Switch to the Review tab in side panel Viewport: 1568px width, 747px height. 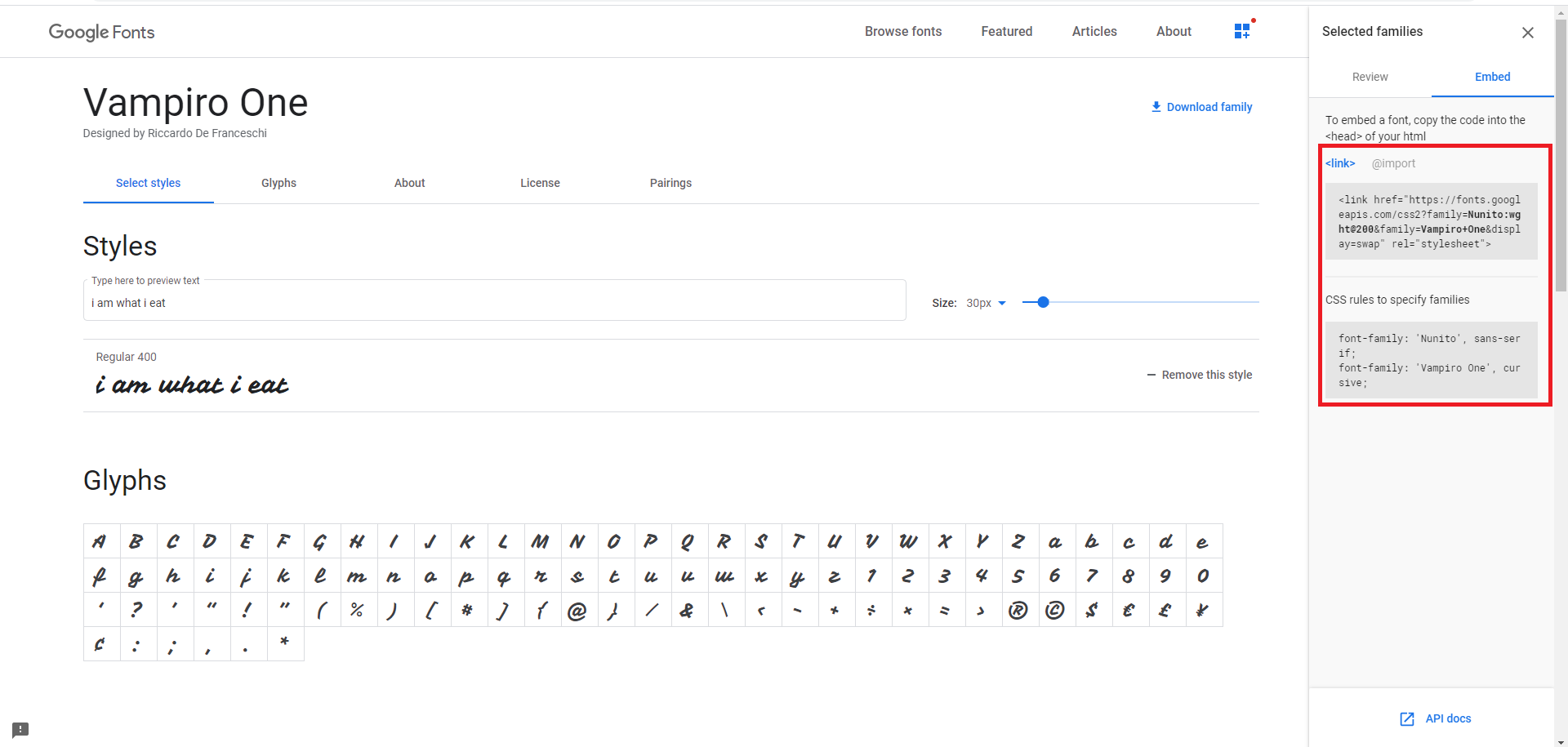(1370, 77)
